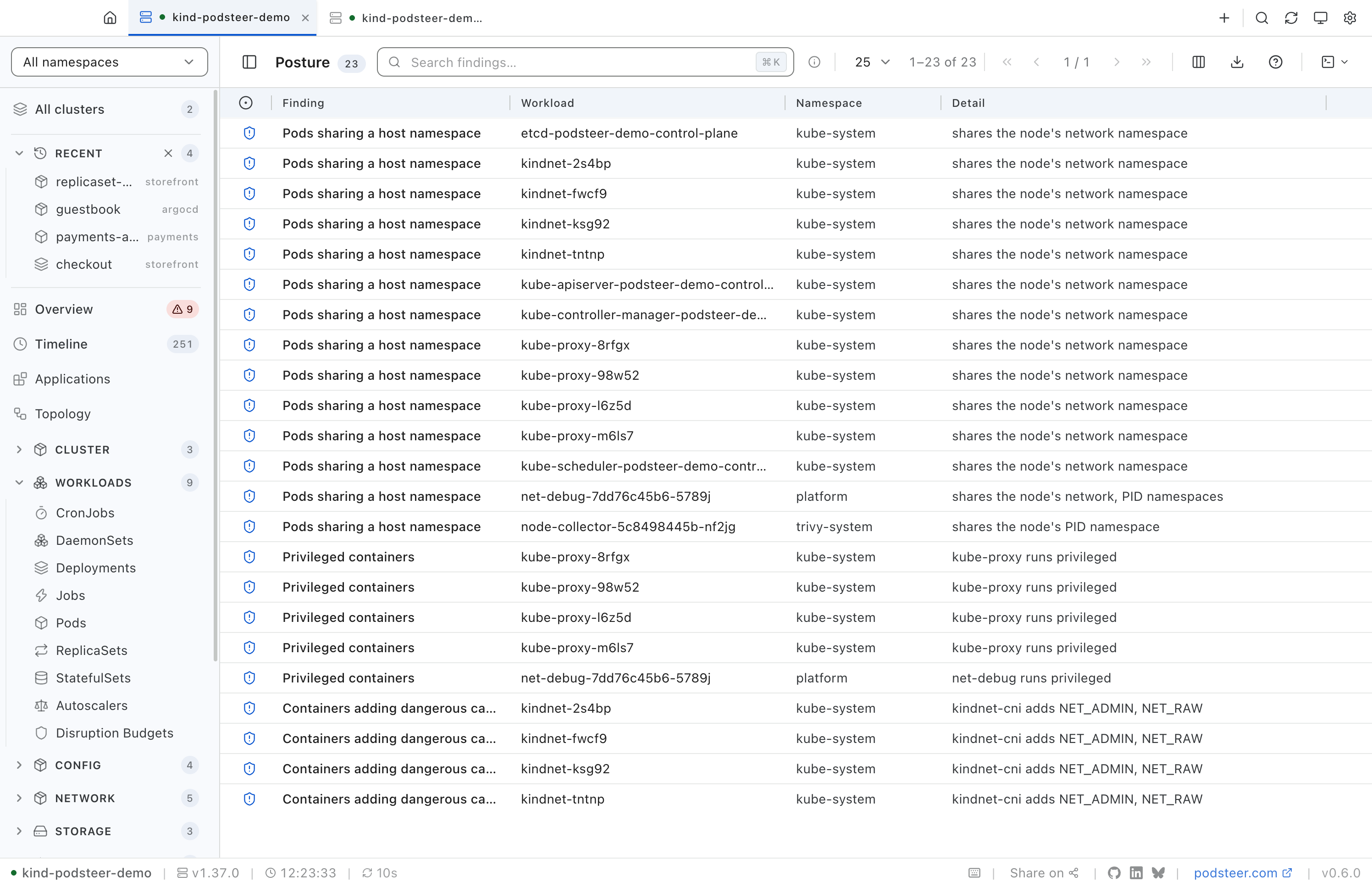This screenshot has width=1372, height=887.
Task: Click the severity column header icon
Action: tap(246, 103)
